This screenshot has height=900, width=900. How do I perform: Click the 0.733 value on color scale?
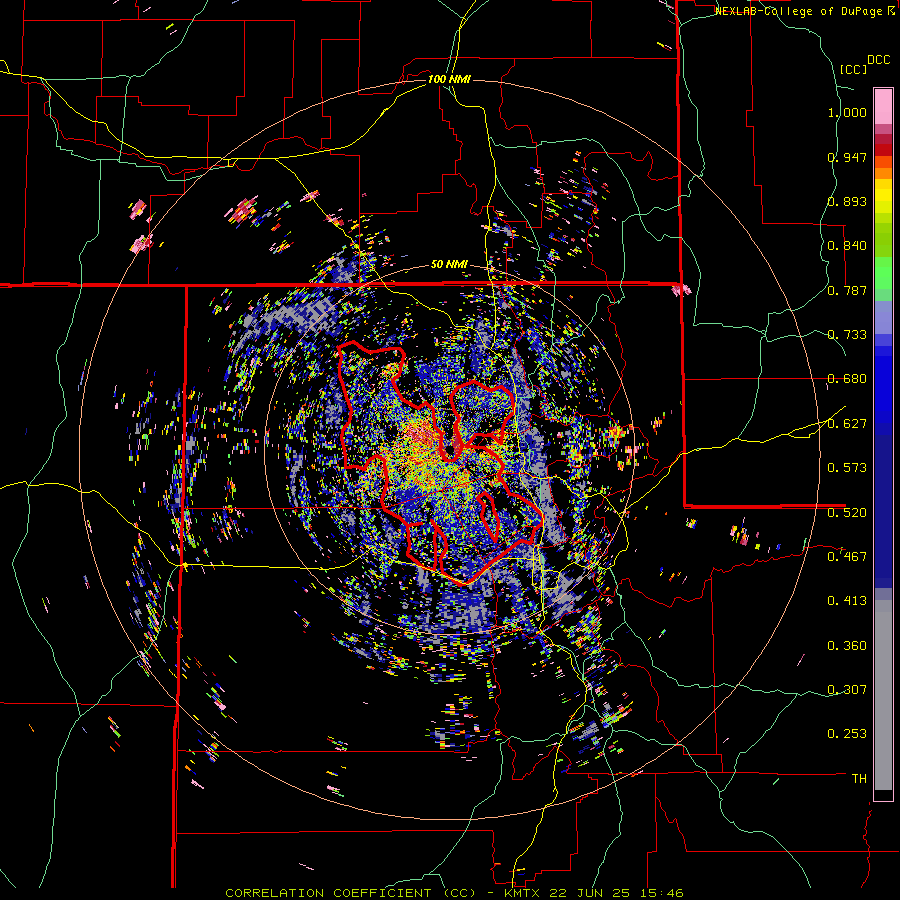point(847,335)
